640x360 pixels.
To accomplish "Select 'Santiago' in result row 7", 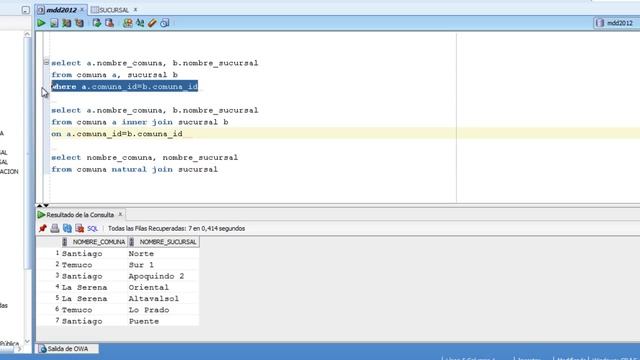I will (82, 321).
